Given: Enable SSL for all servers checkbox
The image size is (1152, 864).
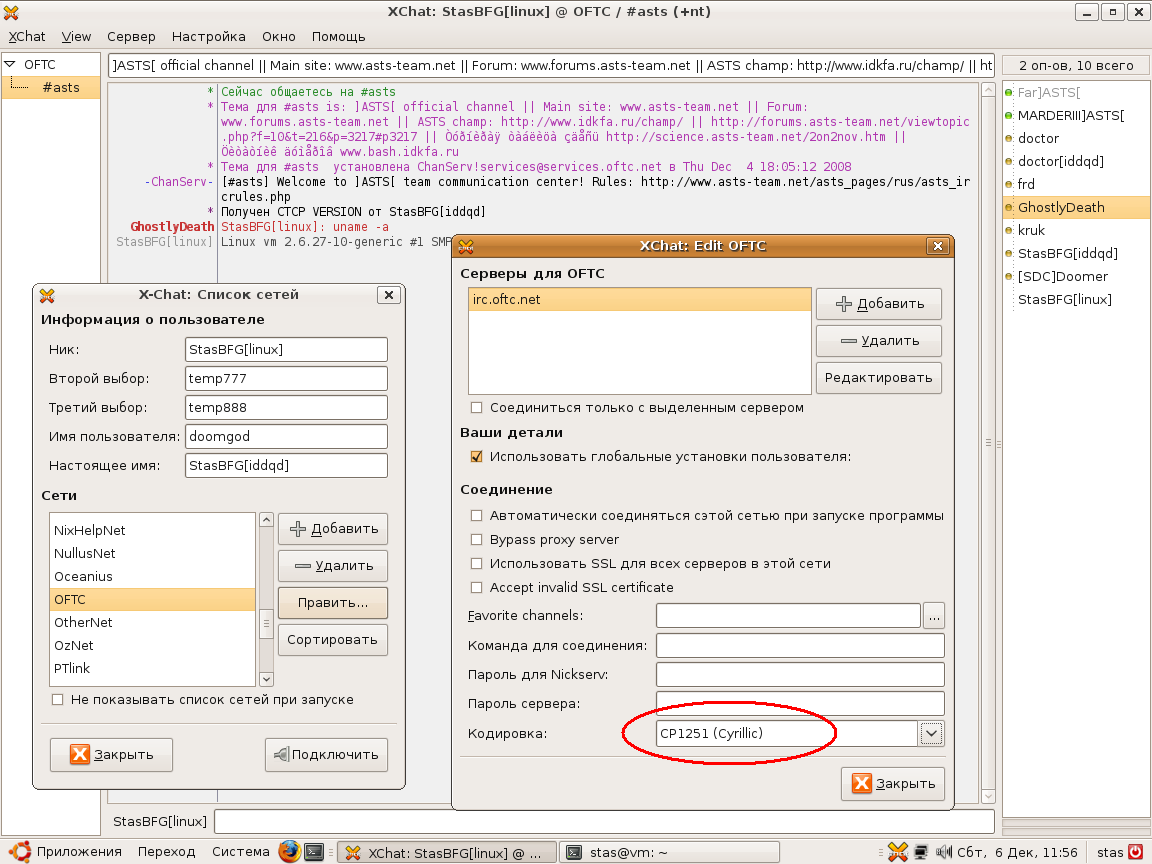Looking at the screenshot, I should tap(476, 564).
